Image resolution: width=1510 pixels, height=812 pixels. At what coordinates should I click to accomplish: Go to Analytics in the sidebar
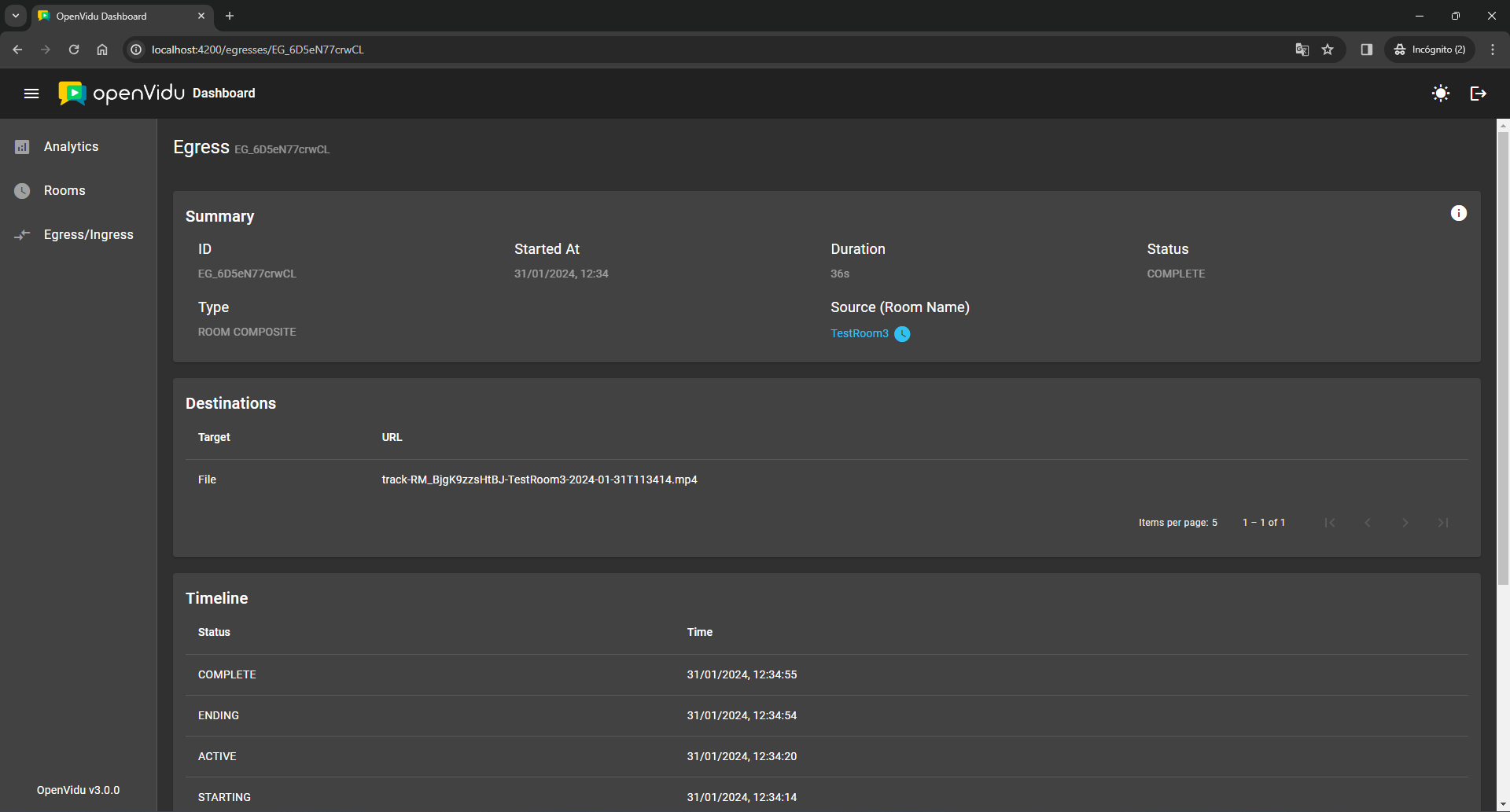pos(71,147)
